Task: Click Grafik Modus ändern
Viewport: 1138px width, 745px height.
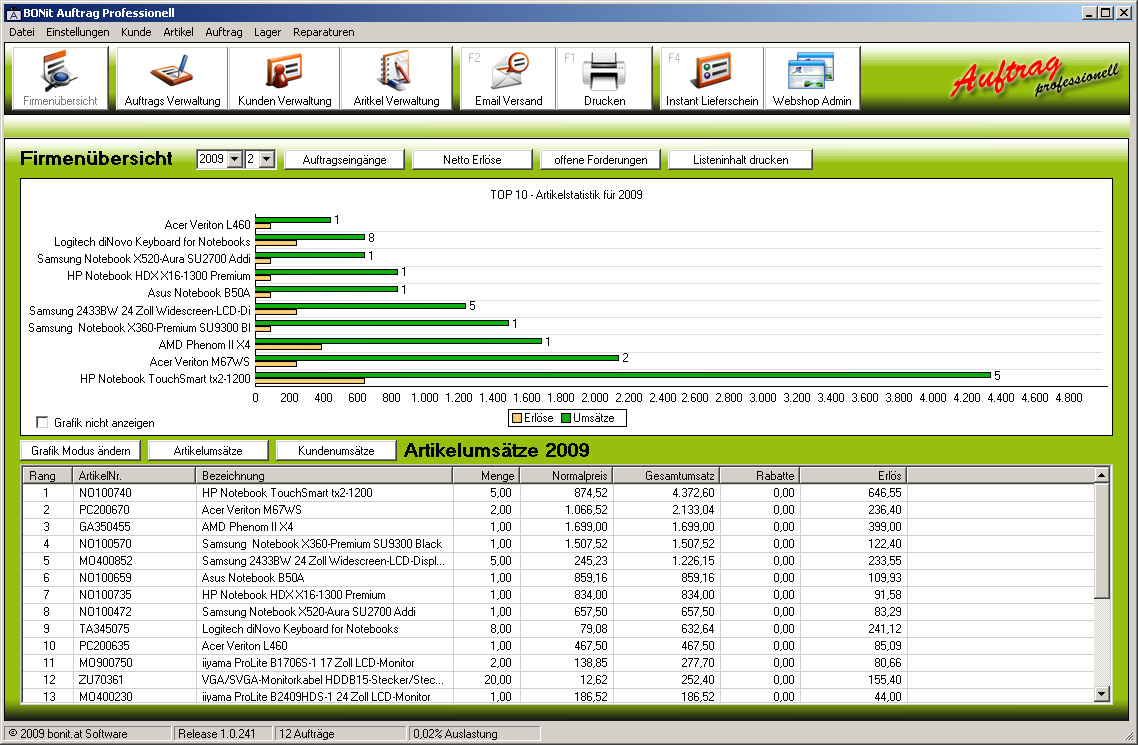Action: click(x=81, y=450)
